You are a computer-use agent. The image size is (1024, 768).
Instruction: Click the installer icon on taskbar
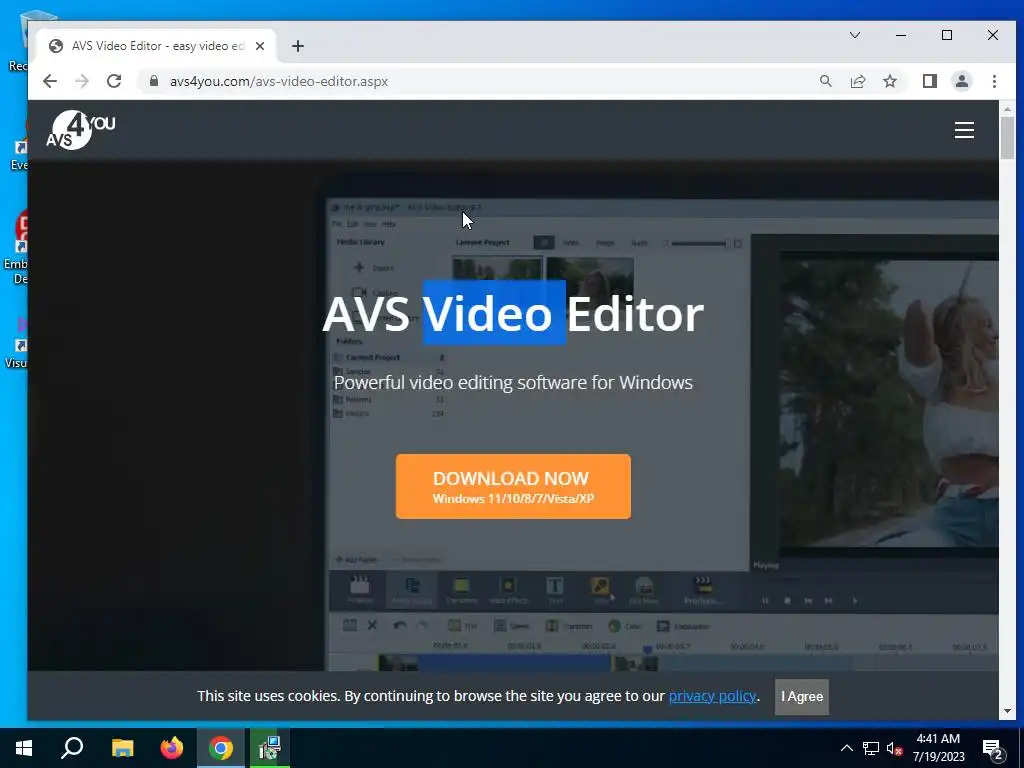click(269, 748)
